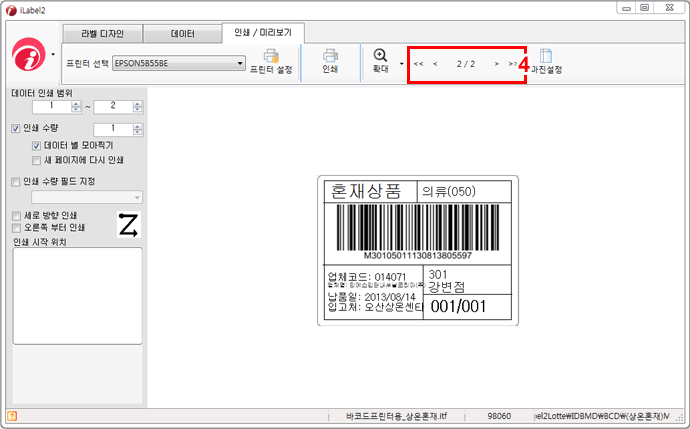This screenshot has width=690, height=429.
Task: Click the barcode in the label preview
Action: (418, 227)
